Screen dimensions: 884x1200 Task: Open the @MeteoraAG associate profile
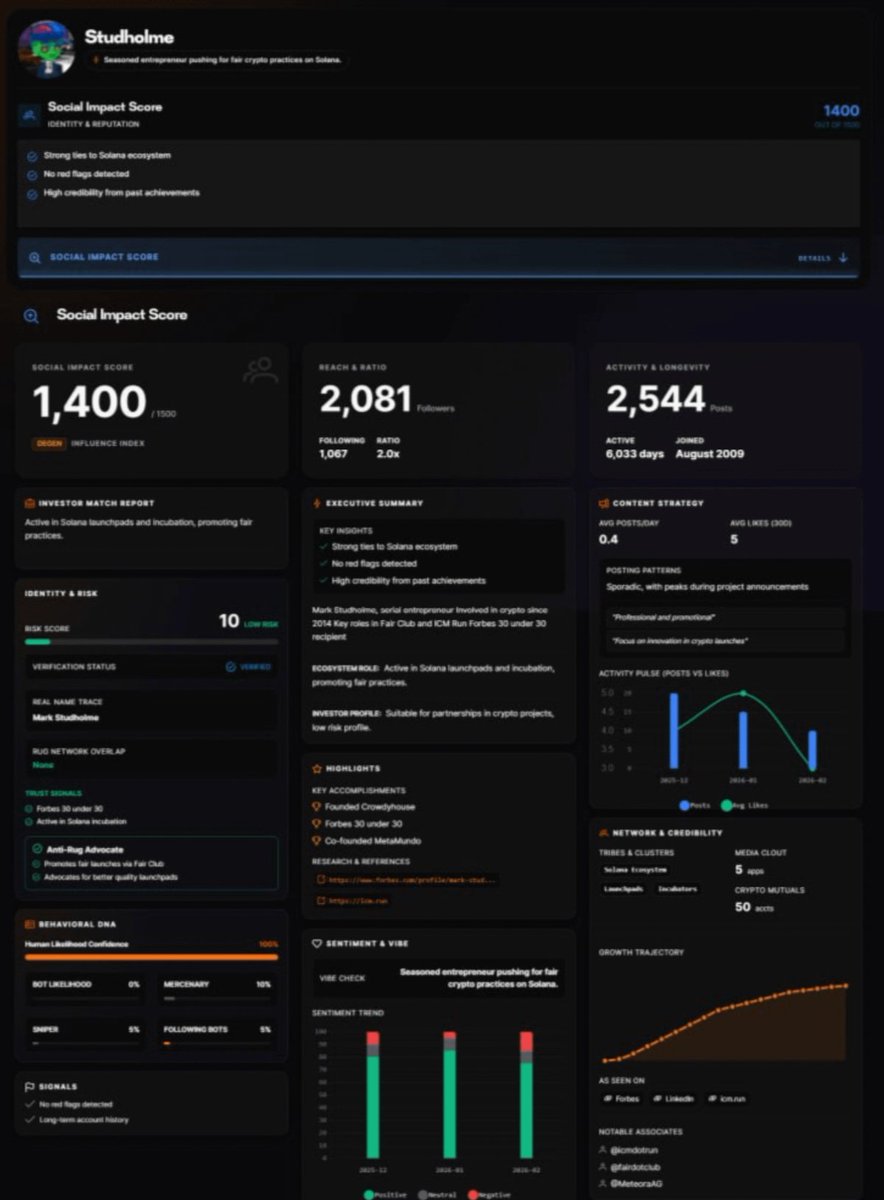tap(636, 1184)
